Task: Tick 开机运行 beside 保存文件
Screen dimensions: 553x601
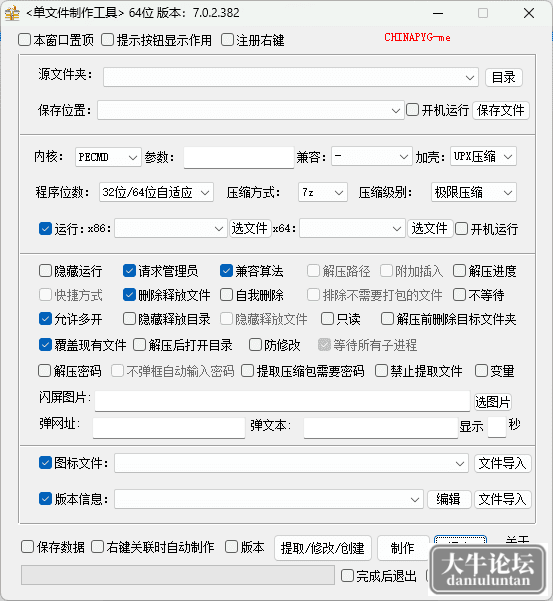Action: click(x=413, y=110)
